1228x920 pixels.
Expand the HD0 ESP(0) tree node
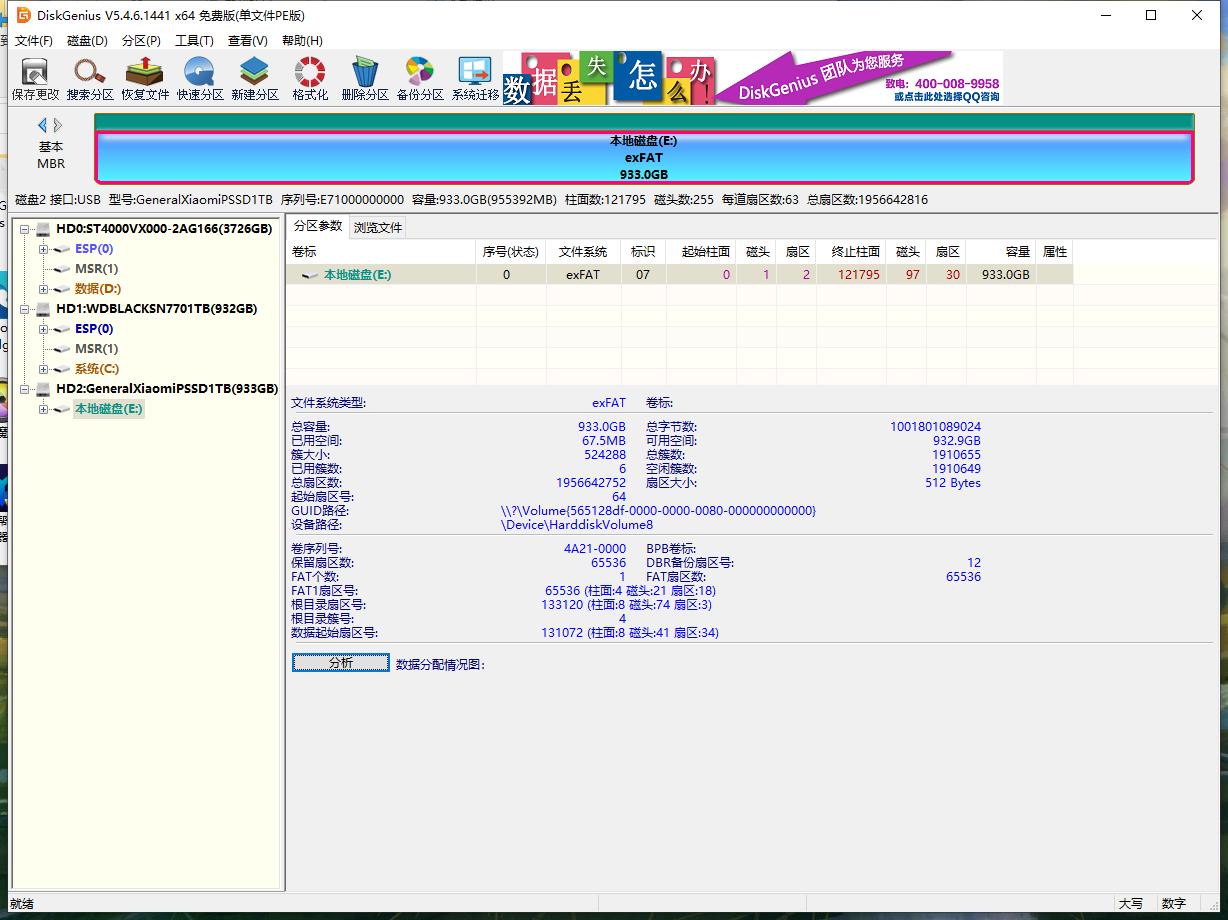[44, 249]
